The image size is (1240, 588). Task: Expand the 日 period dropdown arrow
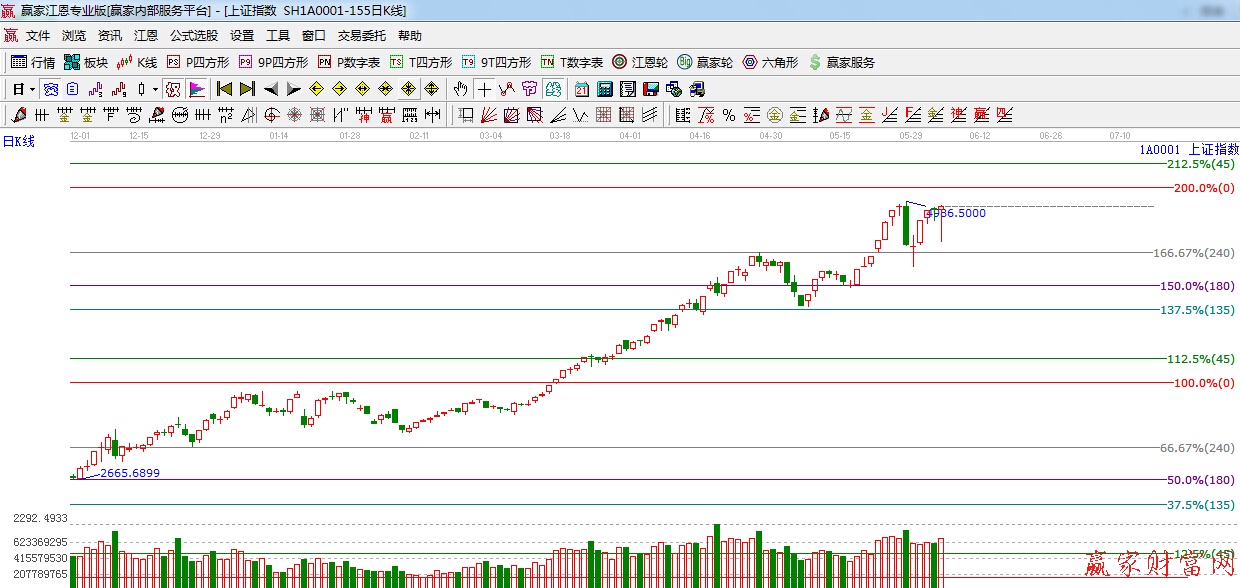(32, 89)
